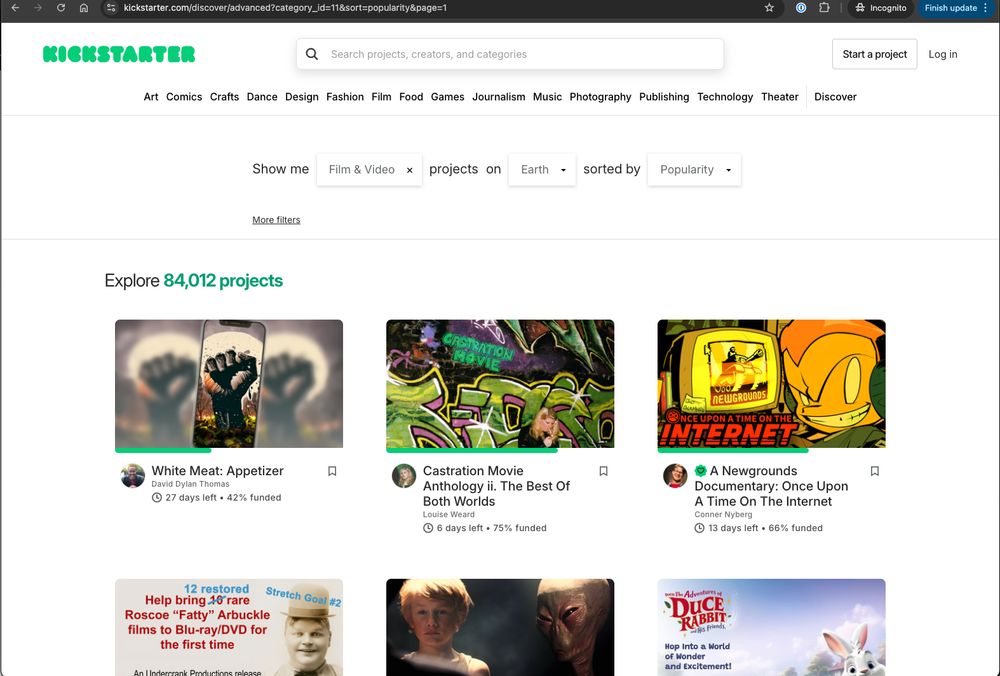
Task: Click the Incognito indicator
Action: 881,8
